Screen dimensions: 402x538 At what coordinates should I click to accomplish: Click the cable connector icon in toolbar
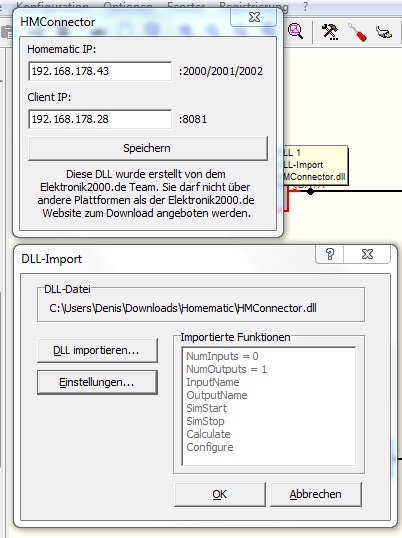[x=384, y=33]
